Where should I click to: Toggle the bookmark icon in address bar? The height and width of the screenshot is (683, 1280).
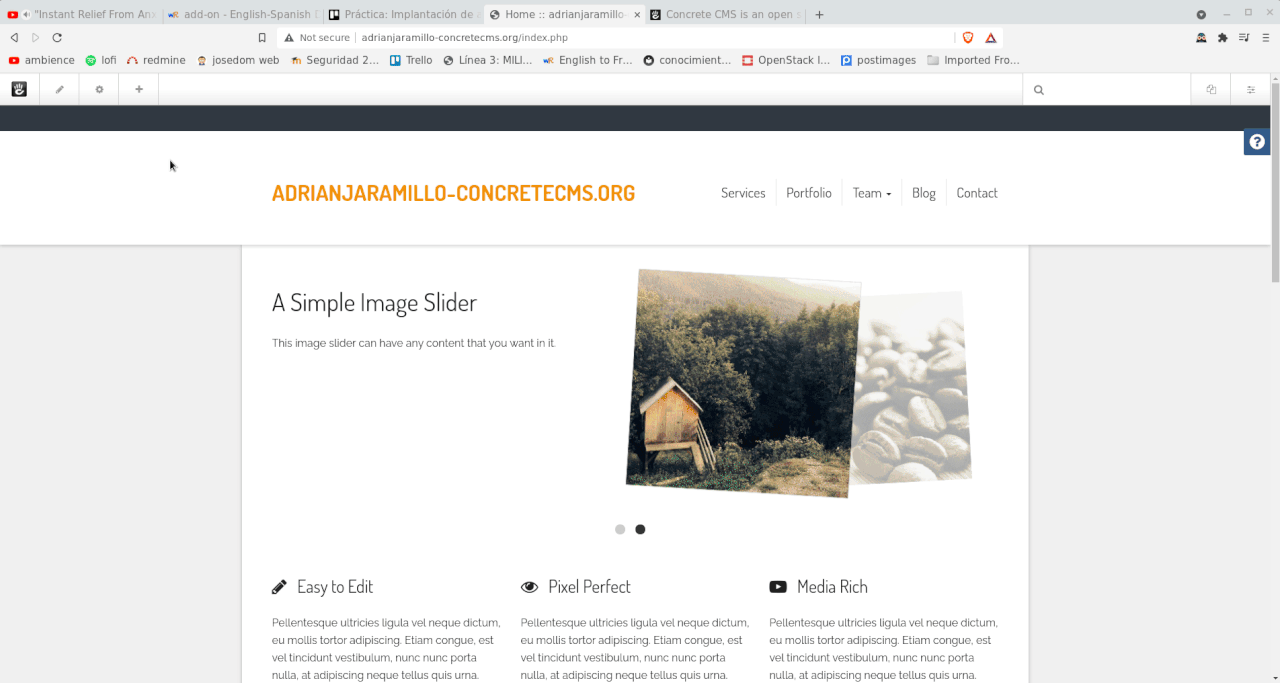coord(262,38)
